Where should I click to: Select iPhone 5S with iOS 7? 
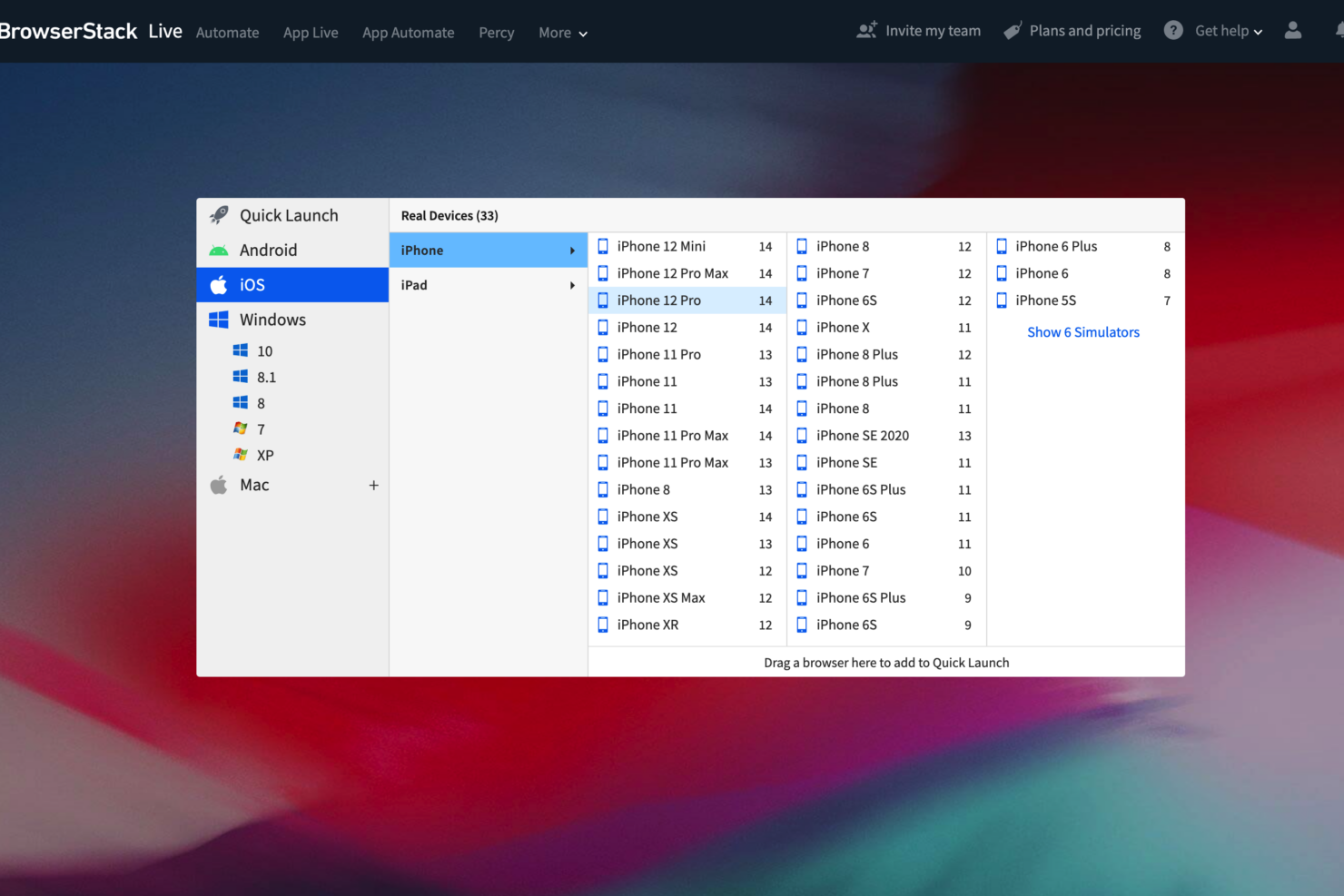click(1045, 300)
